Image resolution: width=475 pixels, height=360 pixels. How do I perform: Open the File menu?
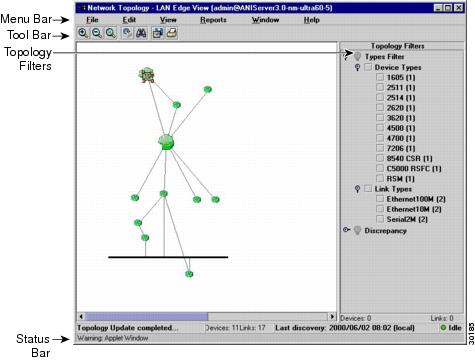92,20
